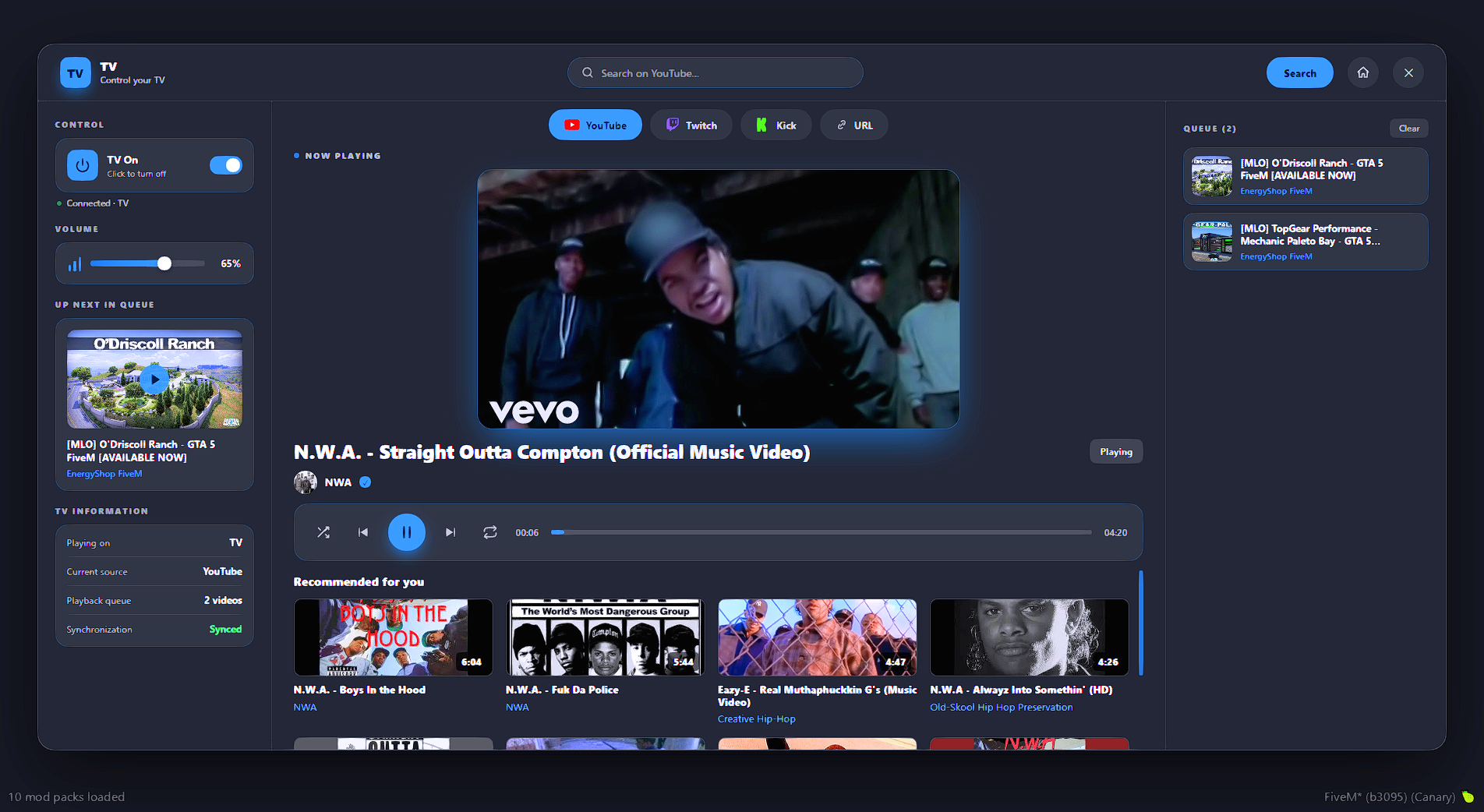Focus the Search on YouTube field

[x=715, y=72]
